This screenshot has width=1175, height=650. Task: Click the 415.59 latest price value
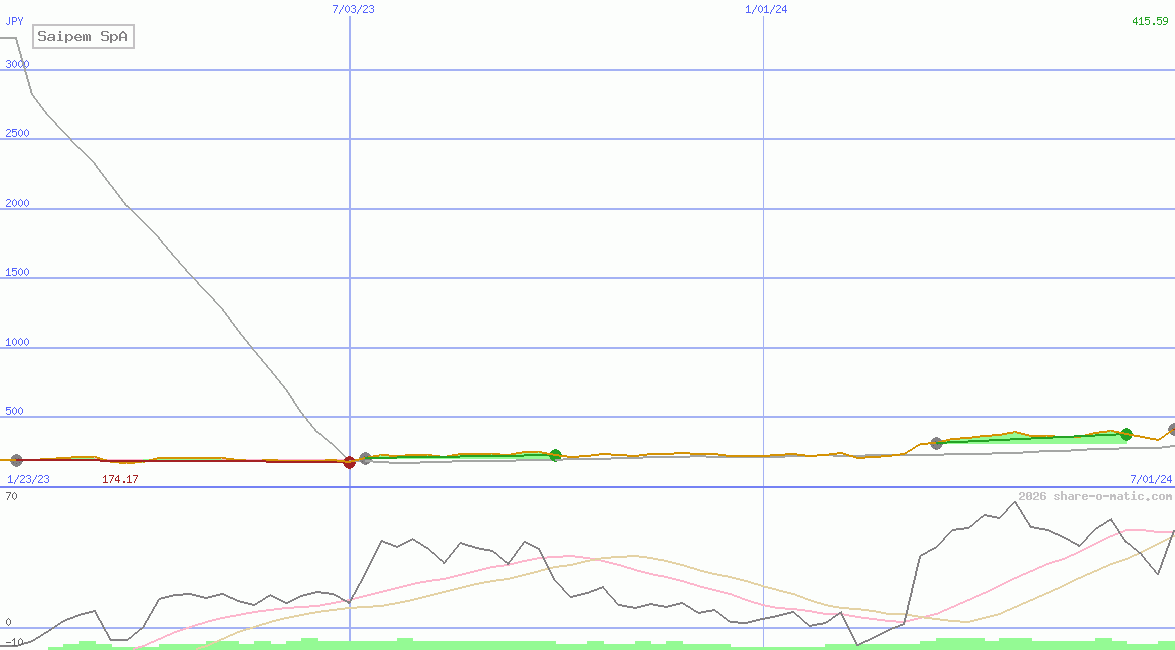pos(1150,21)
